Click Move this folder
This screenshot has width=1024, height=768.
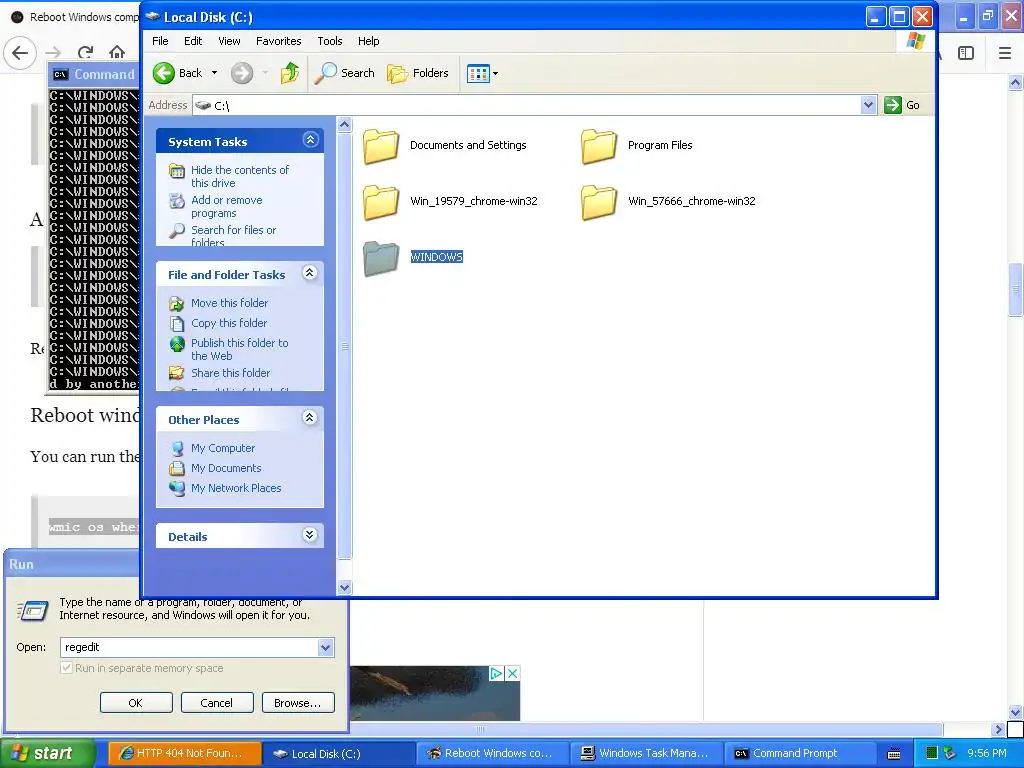click(229, 303)
